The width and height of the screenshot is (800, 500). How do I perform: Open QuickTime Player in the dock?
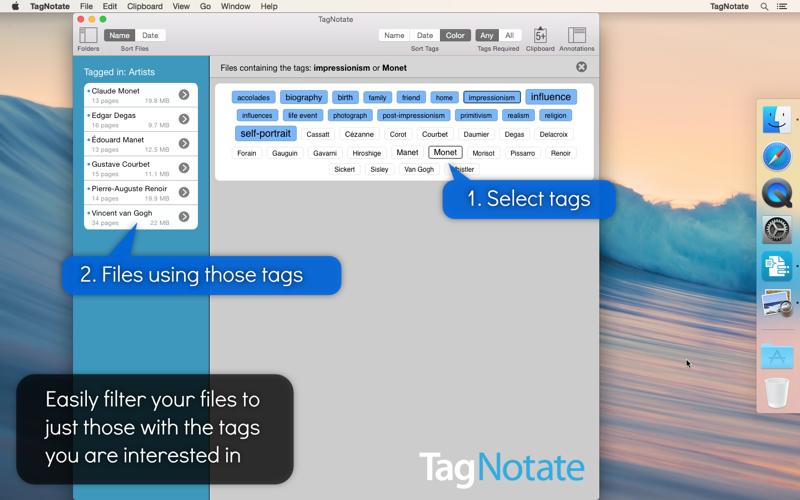(x=777, y=193)
